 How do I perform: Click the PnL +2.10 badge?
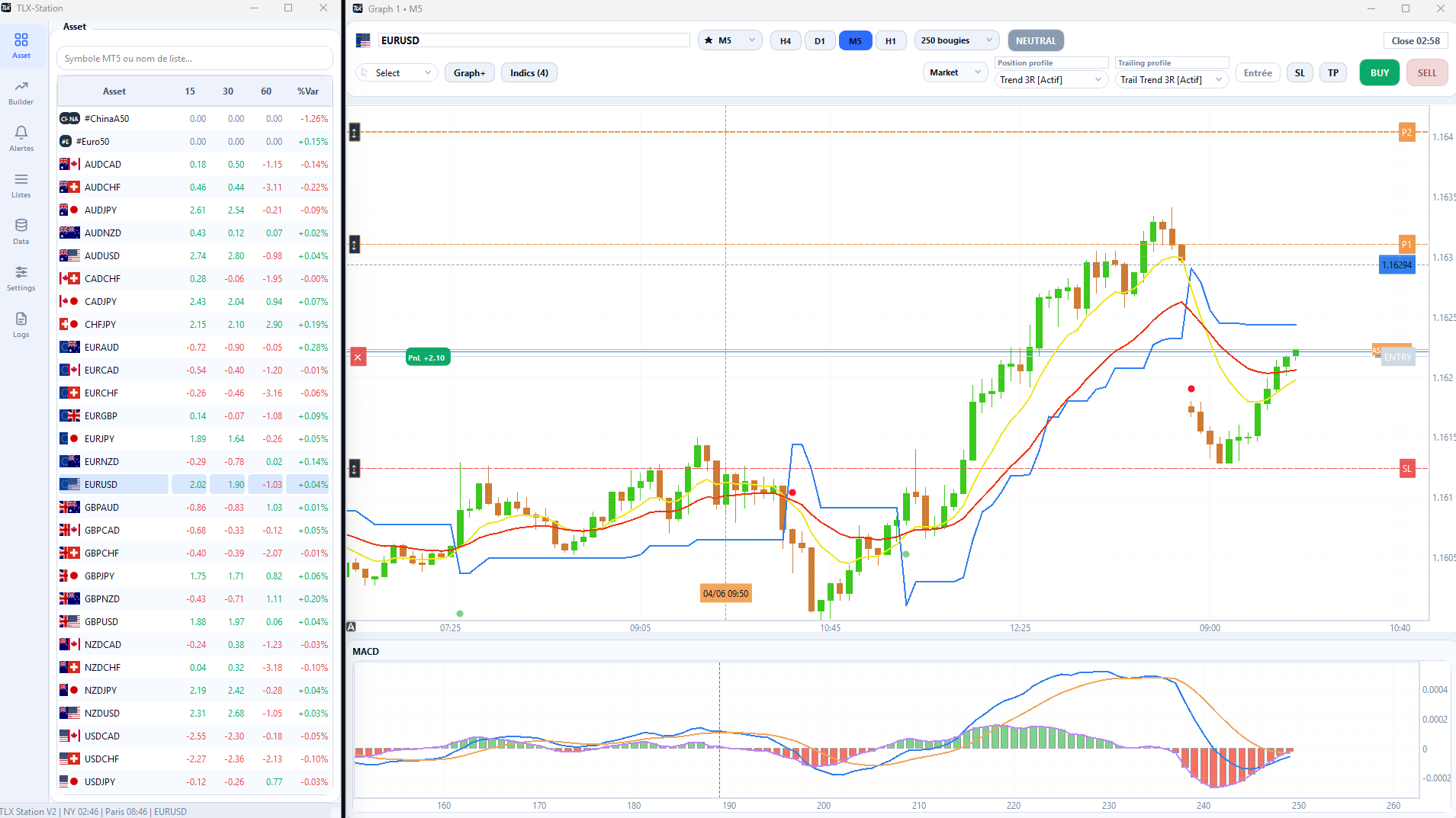pos(428,358)
